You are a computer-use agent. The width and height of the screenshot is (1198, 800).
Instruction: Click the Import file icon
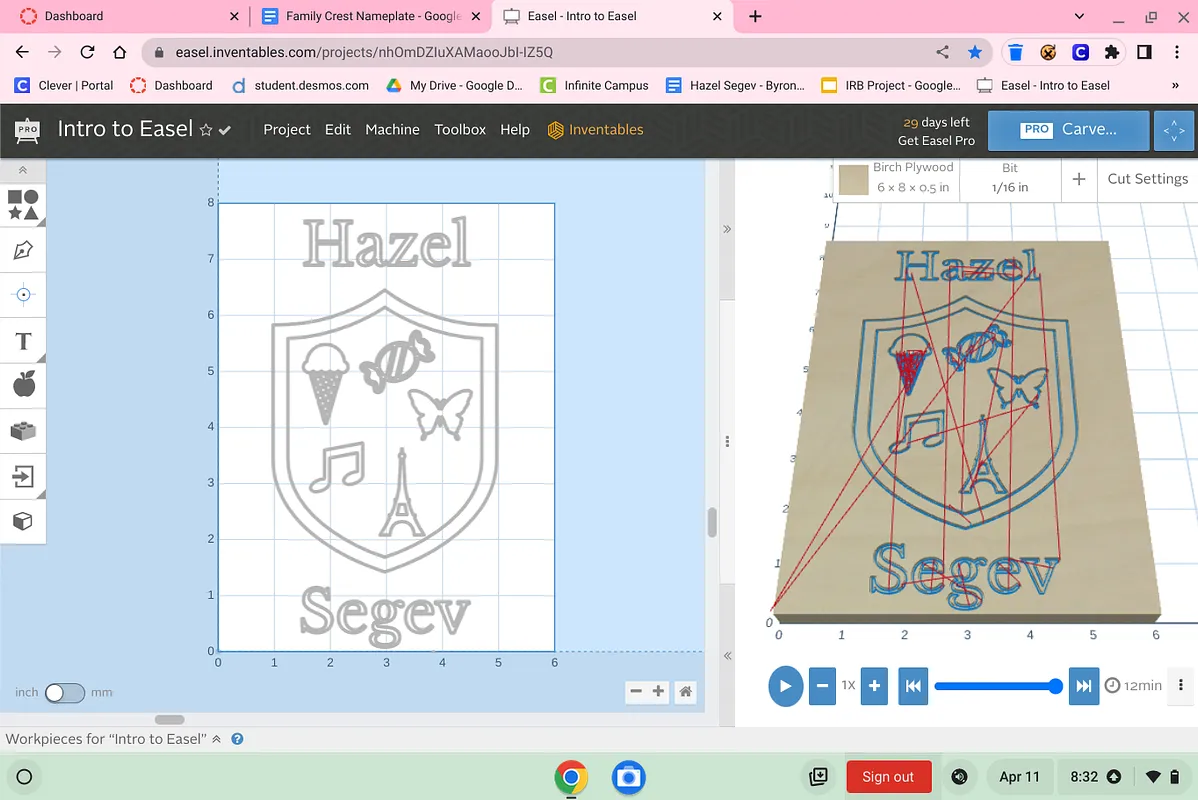coord(23,476)
